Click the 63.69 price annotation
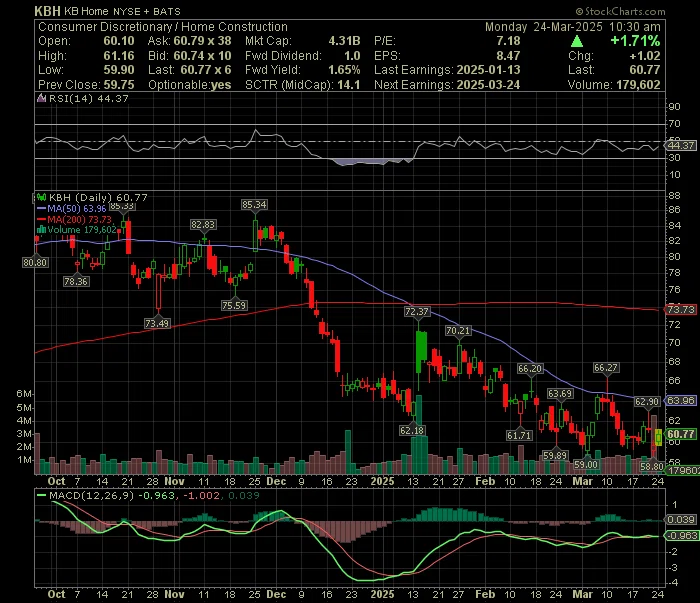Viewport: 700px width, 603px height. pos(560,393)
